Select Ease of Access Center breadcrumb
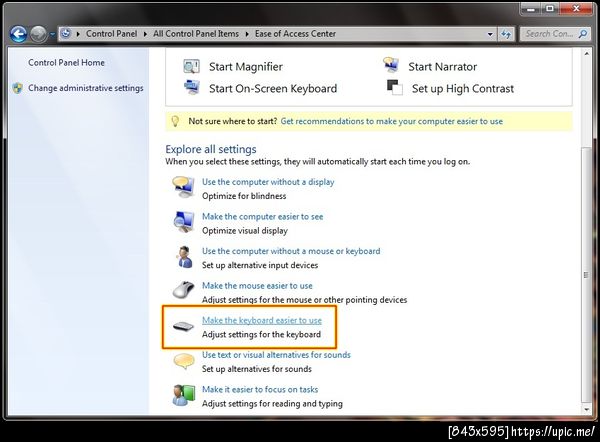The width and height of the screenshot is (600, 442). click(x=295, y=34)
